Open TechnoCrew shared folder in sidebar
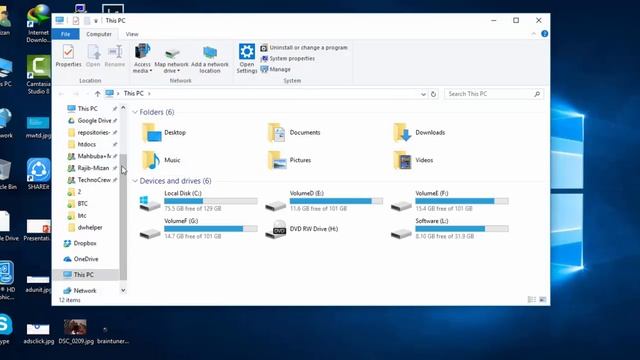 click(x=94, y=180)
